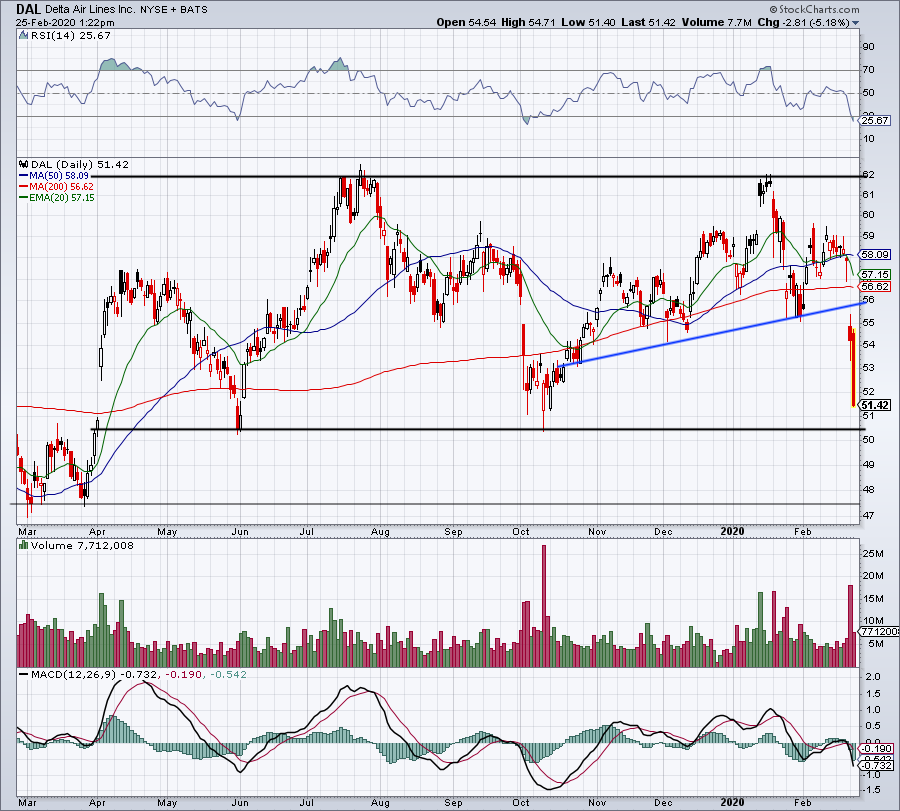900x811 pixels.
Task: Click the -1.5 label on MACD axis
Action: [x=871, y=790]
